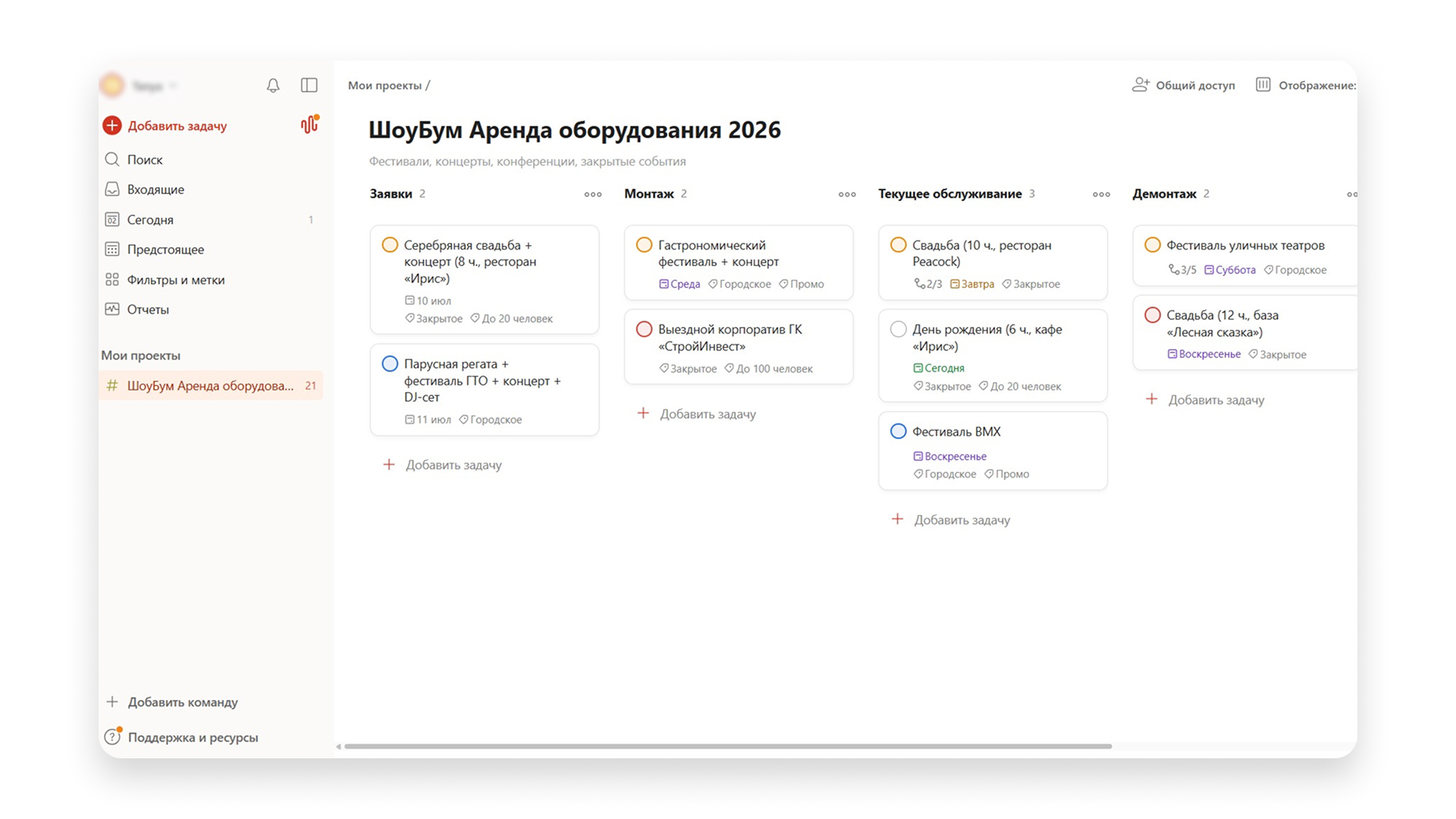Click the plus icon beside Добавить команду
Image resolution: width=1456 pixels, height=819 pixels.
pyautogui.click(x=112, y=701)
